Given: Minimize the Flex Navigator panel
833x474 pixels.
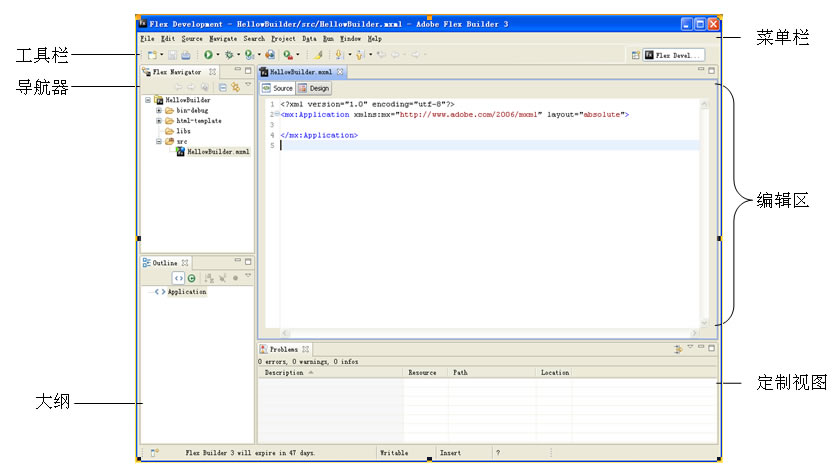Looking at the screenshot, I should pos(237,70).
